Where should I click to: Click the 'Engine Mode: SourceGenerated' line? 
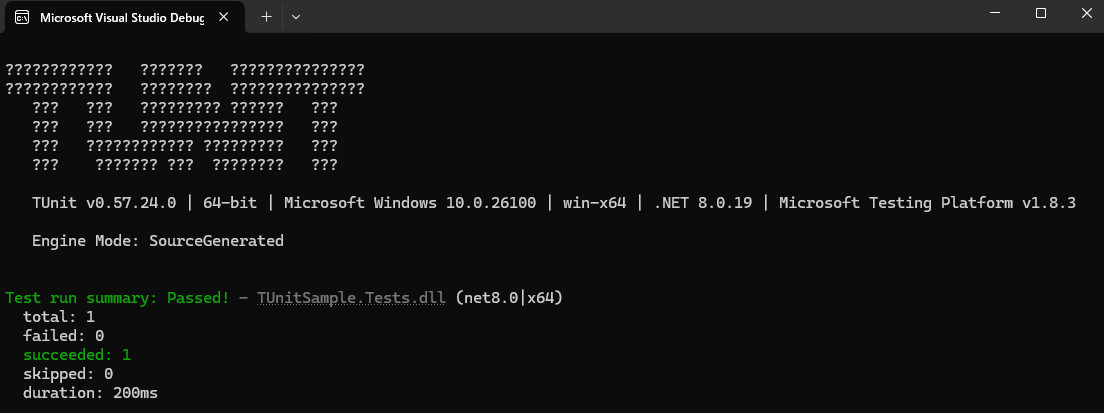click(x=158, y=241)
